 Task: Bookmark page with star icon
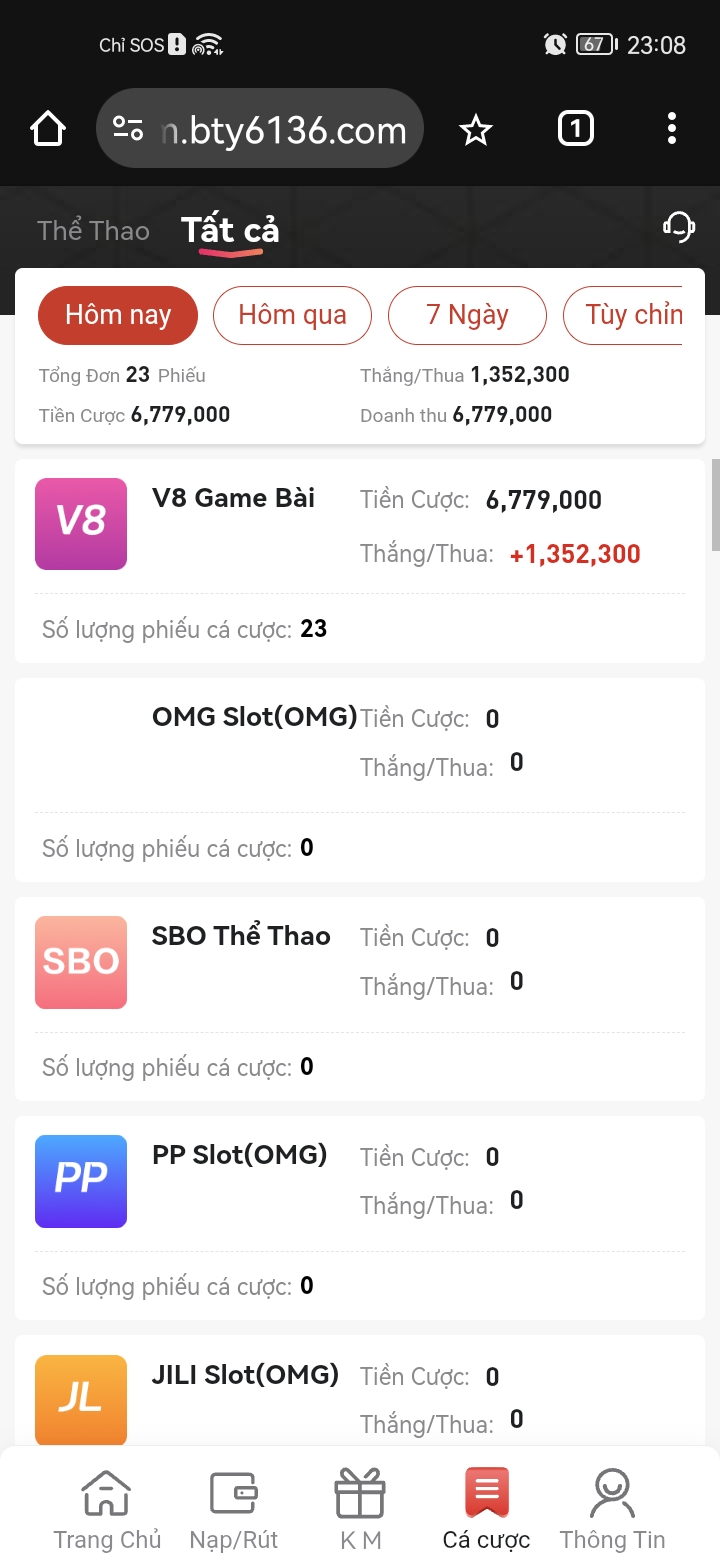476,129
